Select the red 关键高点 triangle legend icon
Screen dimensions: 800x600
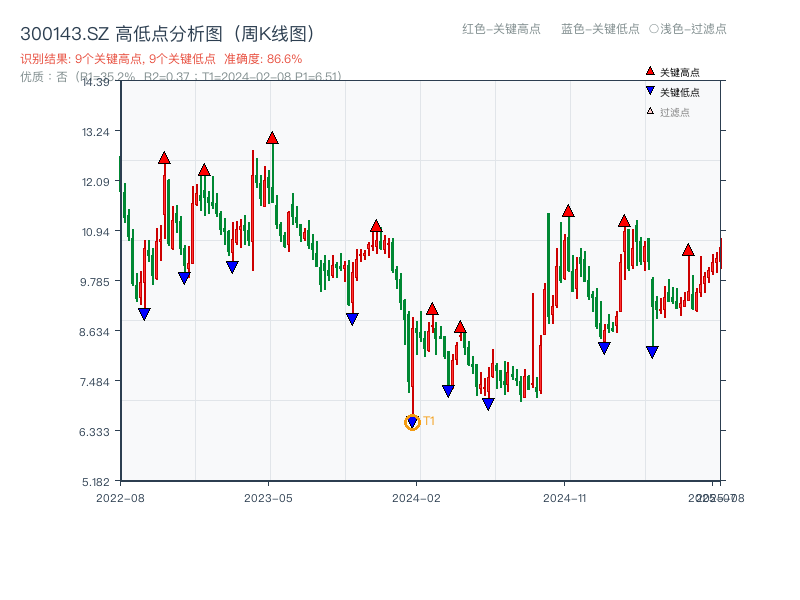coord(648,71)
